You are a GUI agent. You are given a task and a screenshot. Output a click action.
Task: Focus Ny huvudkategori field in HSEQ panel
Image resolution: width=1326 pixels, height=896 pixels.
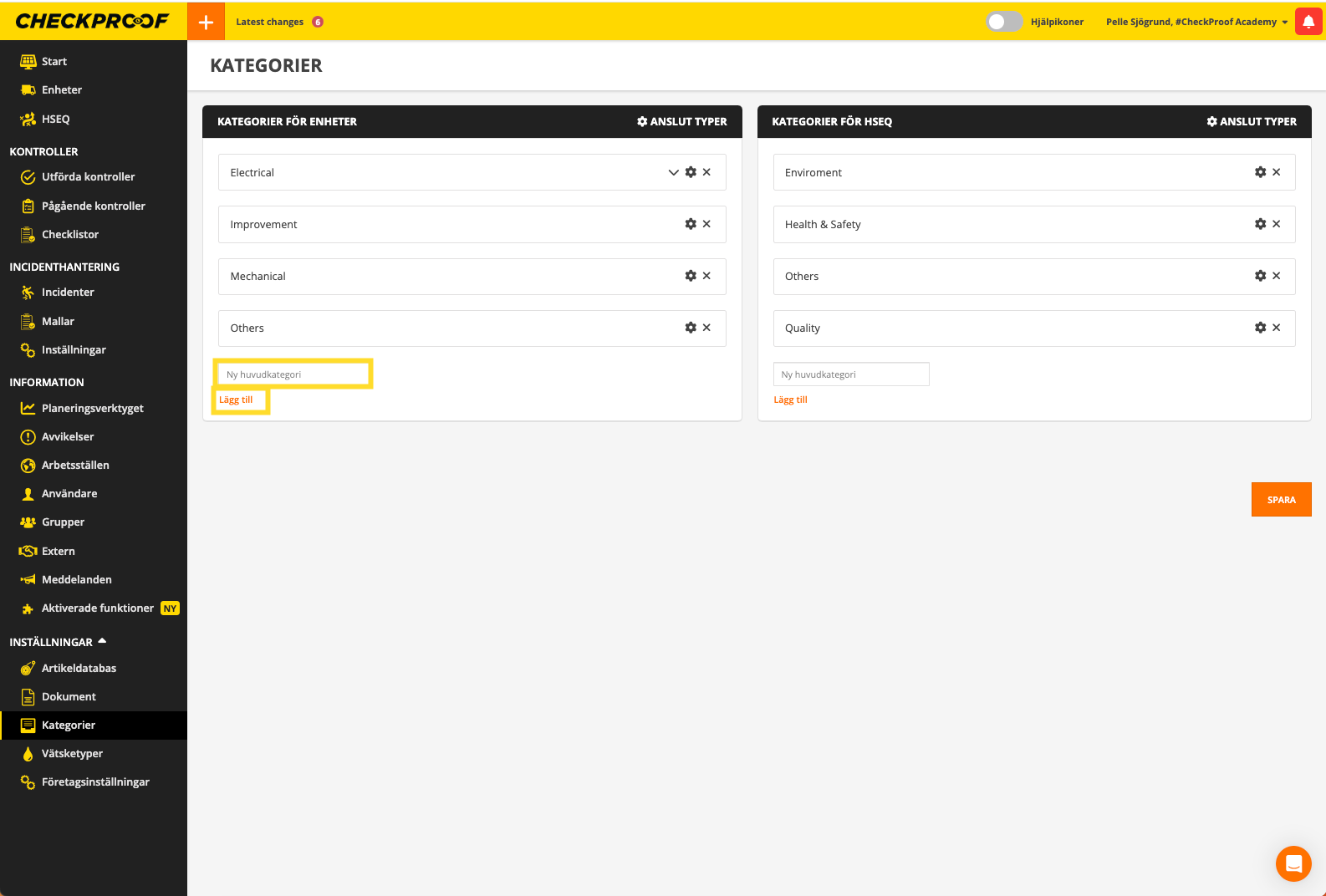[x=850, y=374]
